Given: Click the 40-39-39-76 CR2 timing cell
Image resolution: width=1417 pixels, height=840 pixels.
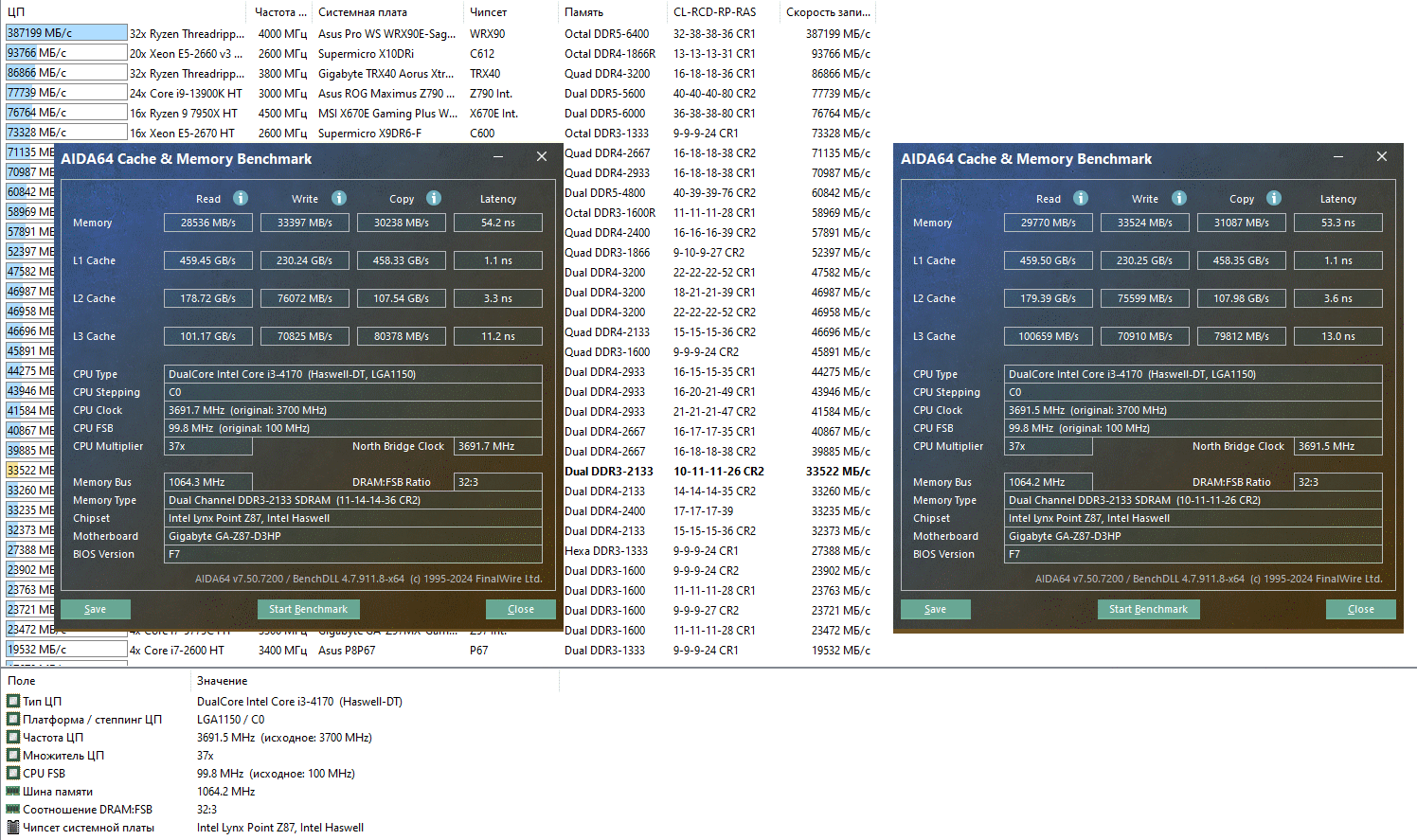Looking at the screenshot, I should point(714,192).
